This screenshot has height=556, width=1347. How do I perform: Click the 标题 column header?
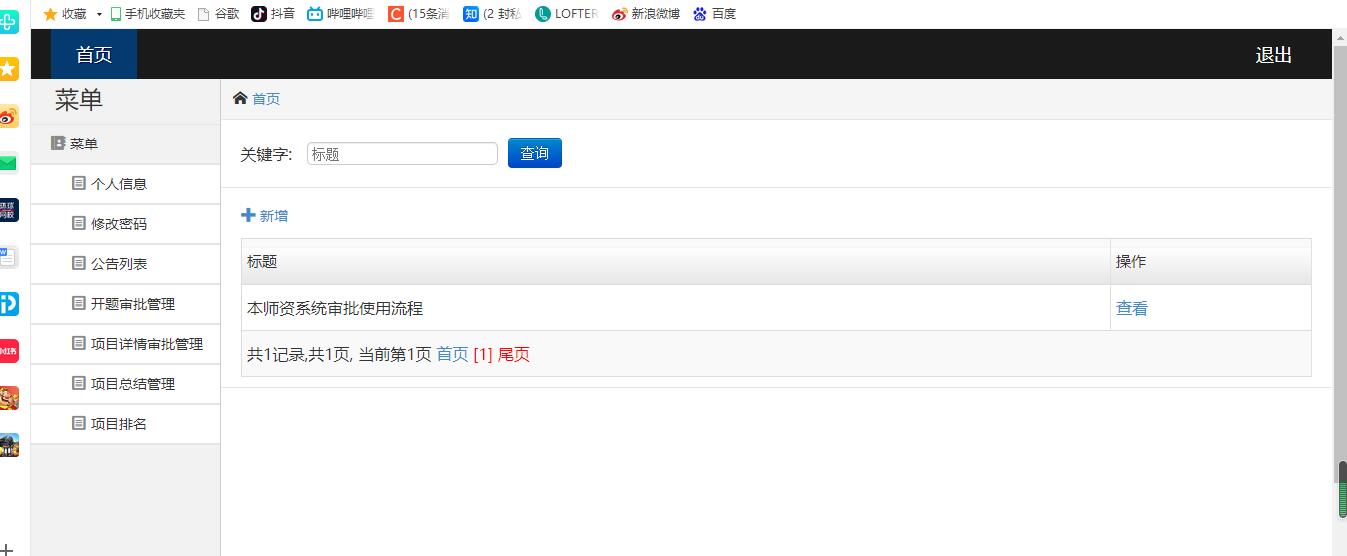[x=676, y=262]
